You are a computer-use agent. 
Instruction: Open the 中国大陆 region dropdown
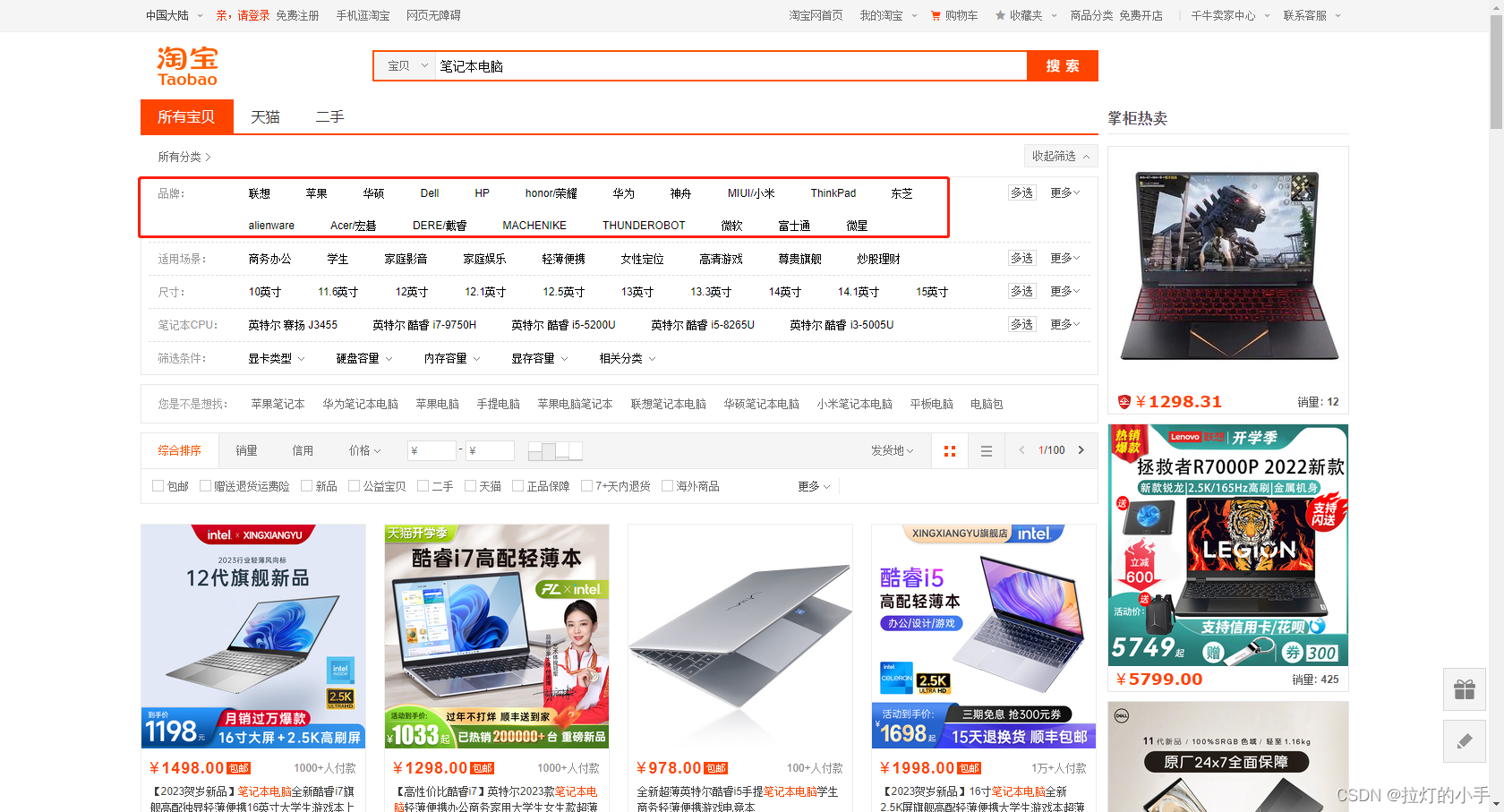(175, 15)
